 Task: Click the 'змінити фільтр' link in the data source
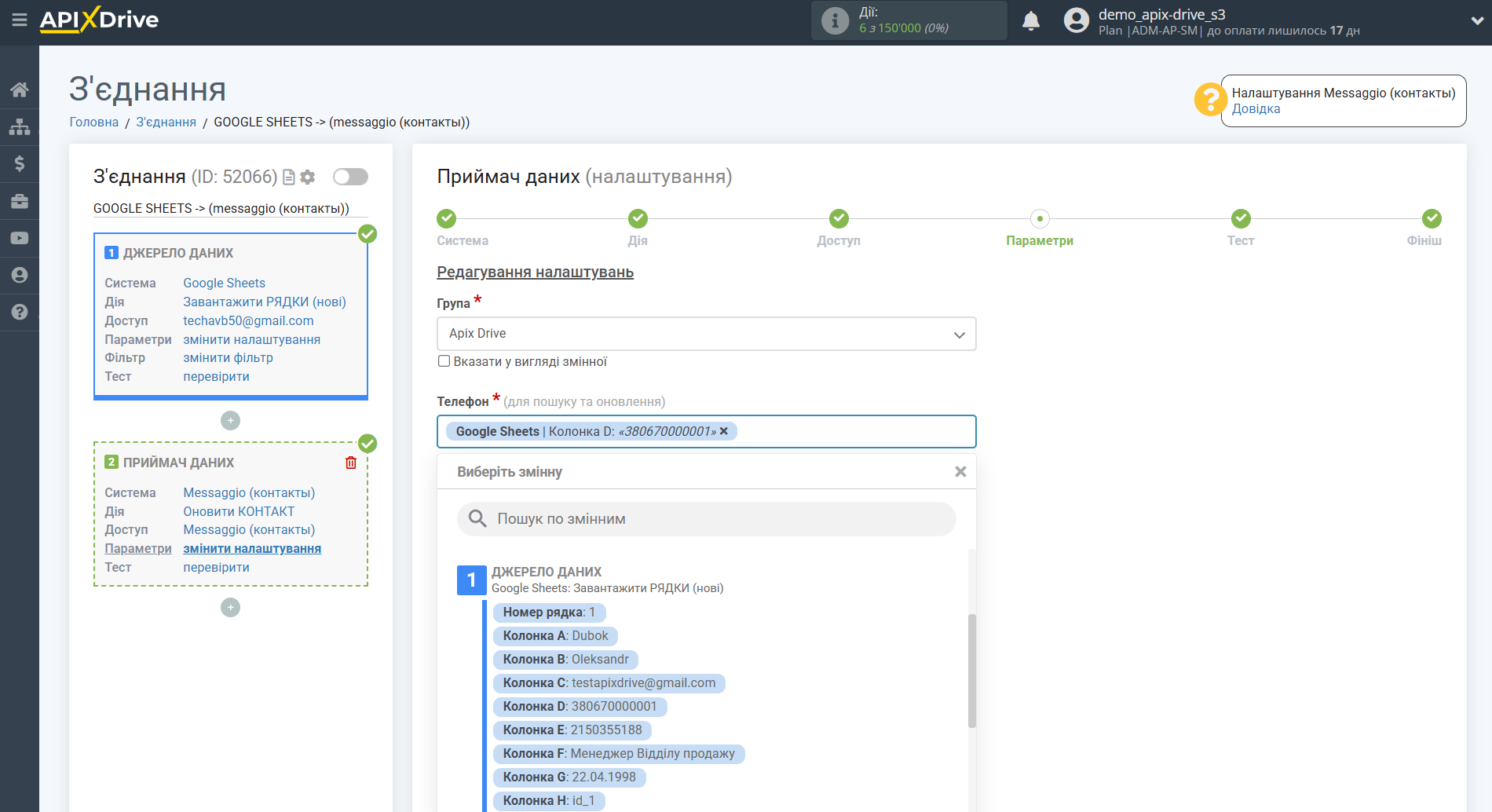pyautogui.click(x=228, y=358)
